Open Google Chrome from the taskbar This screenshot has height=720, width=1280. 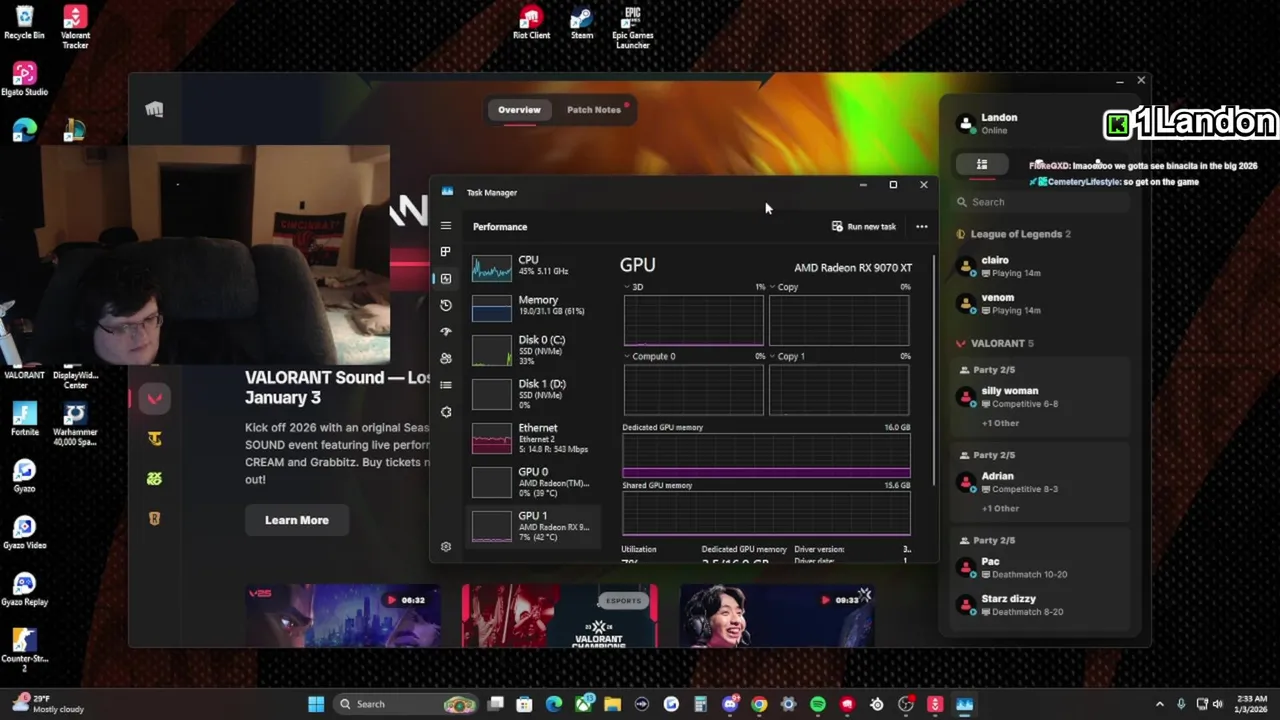point(759,704)
